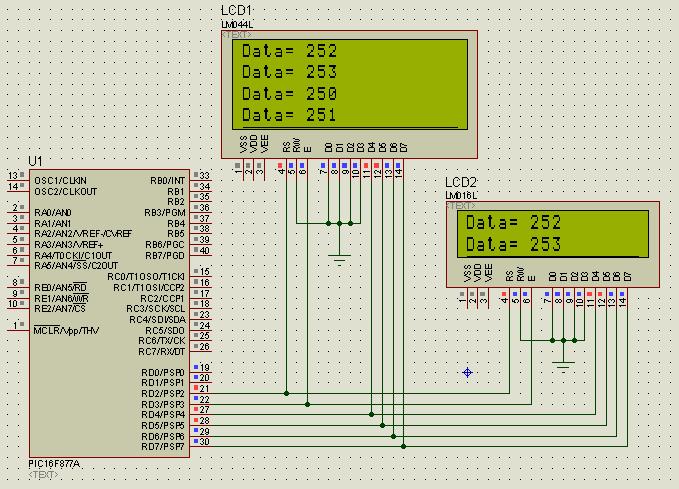Image resolution: width=679 pixels, height=489 pixels.
Task: Click the RD1/PSP1 pin label
Action: coord(163,383)
